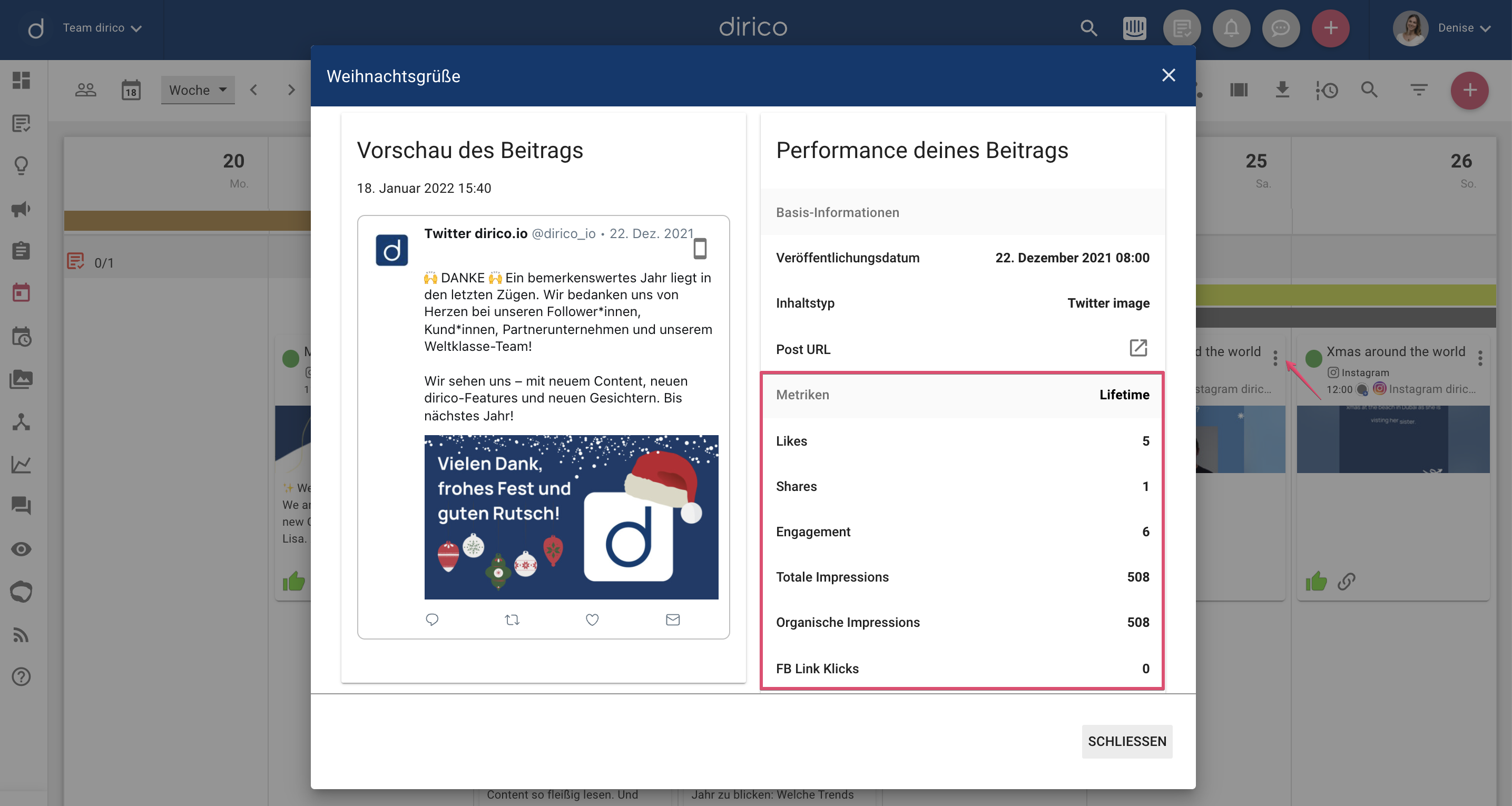Click the red add post button in calendar
1512x806 pixels.
click(x=1469, y=91)
